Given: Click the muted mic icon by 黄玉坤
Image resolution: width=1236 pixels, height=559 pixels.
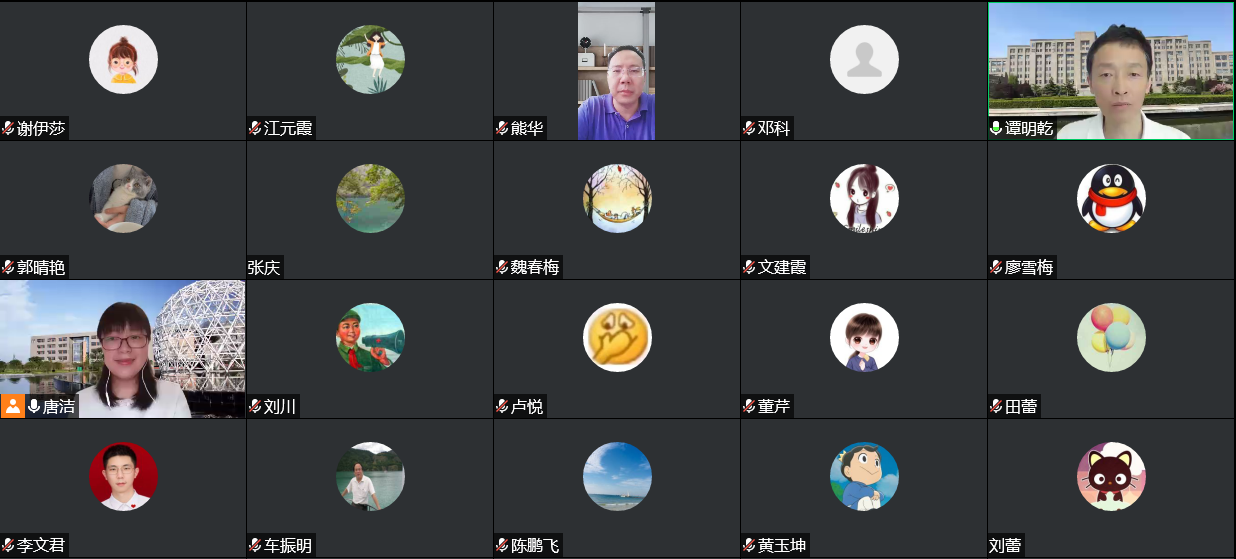Looking at the screenshot, I should pos(749,545).
